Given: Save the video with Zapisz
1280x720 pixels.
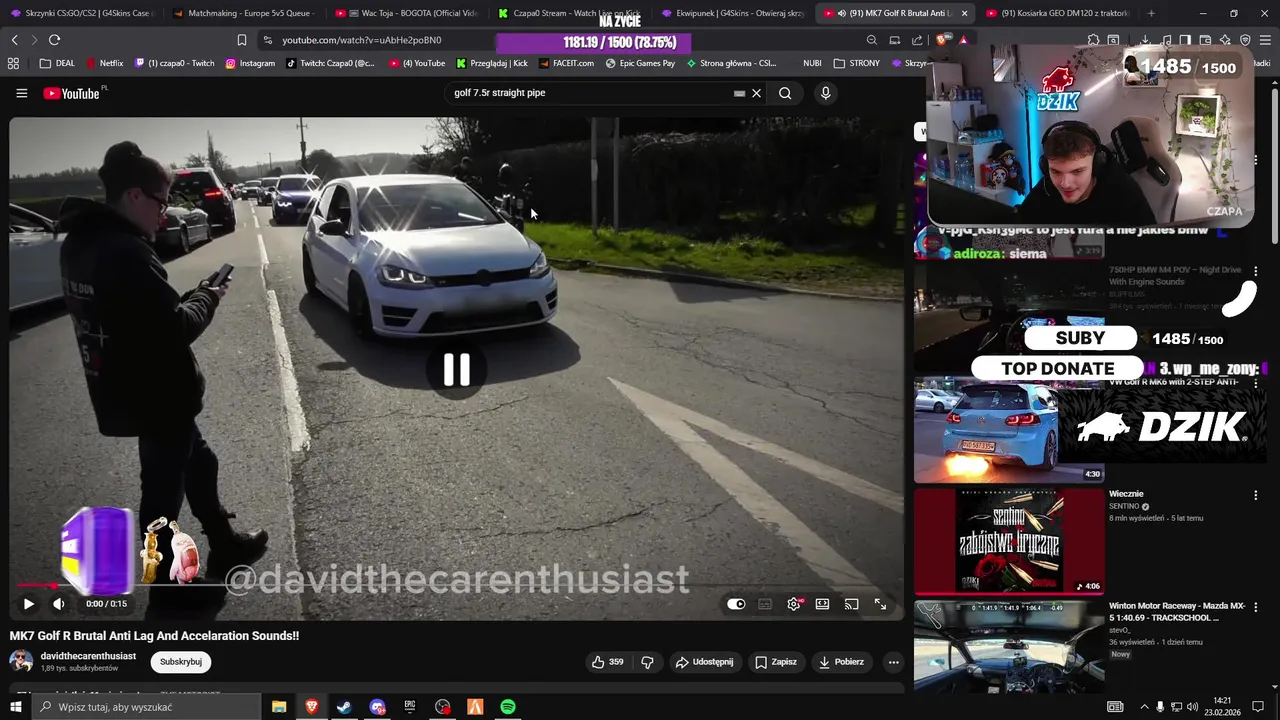Looking at the screenshot, I should click(776, 662).
